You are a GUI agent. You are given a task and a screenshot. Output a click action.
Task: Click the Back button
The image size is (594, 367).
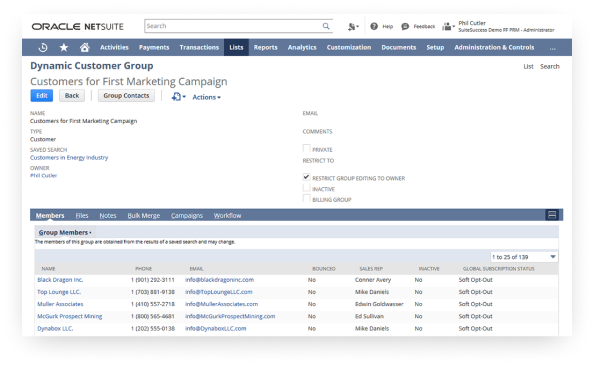[x=72, y=95]
